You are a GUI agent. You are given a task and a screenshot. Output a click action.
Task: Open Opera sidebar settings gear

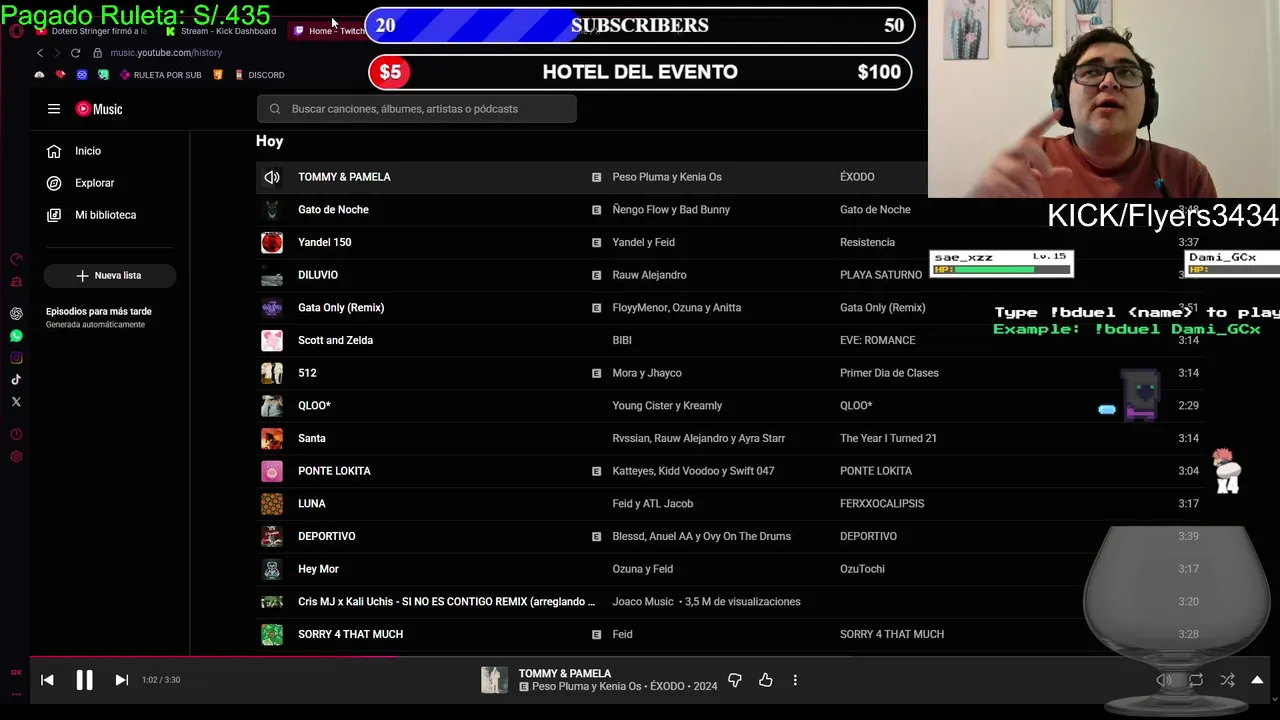click(x=16, y=457)
